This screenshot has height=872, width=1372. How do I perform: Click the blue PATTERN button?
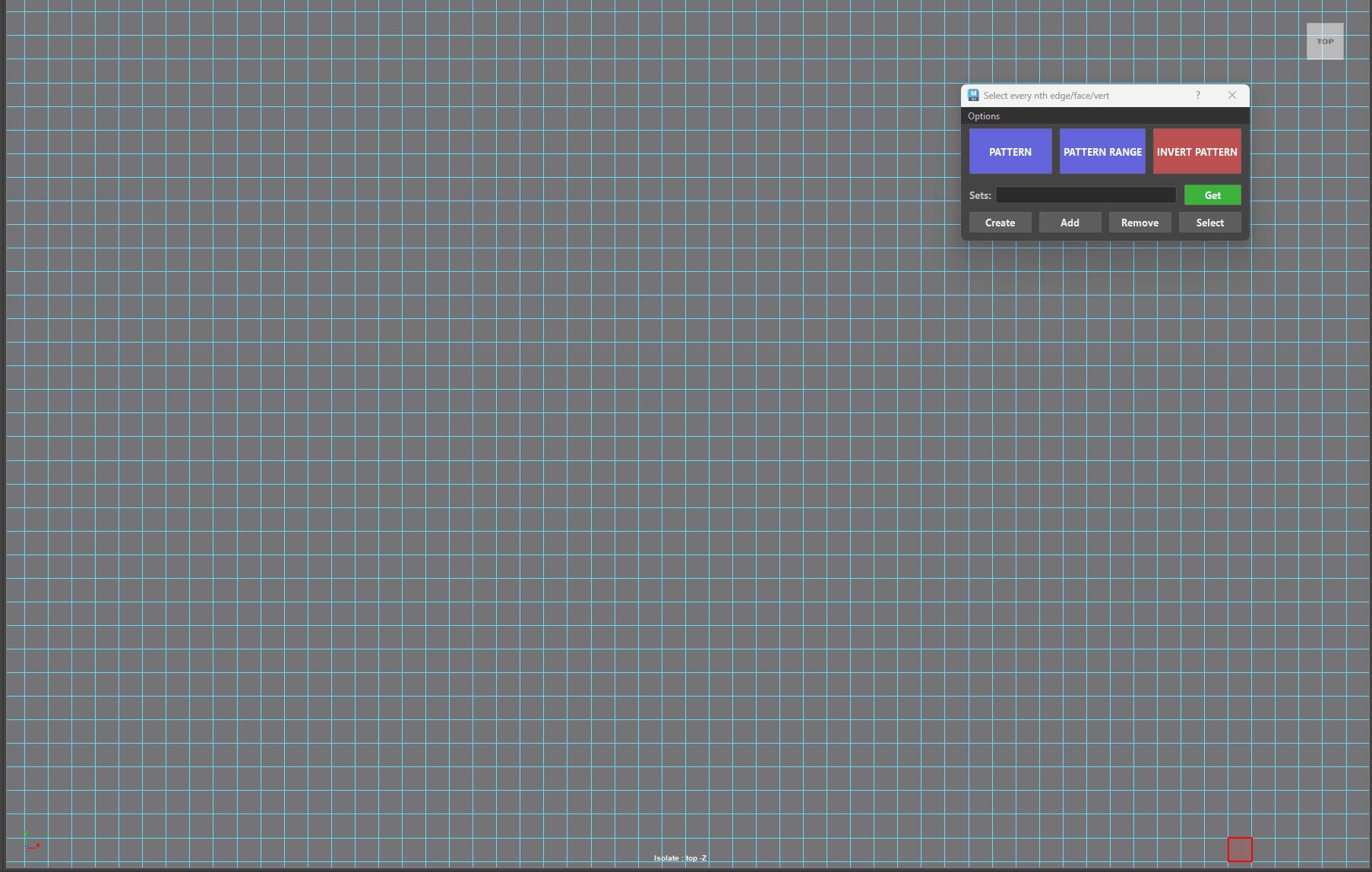click(1010, 151)
